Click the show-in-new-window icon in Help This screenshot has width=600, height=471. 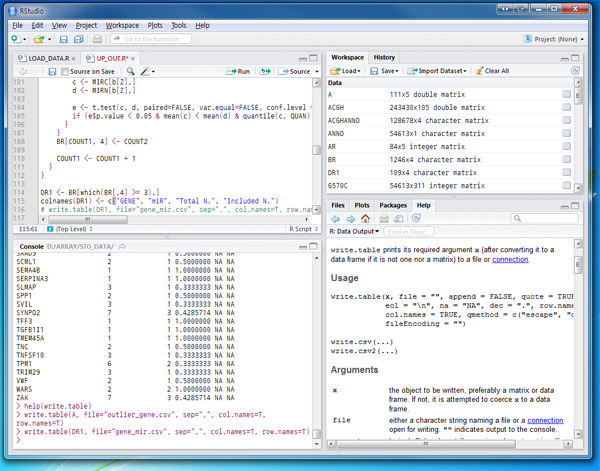coord(398,218)
